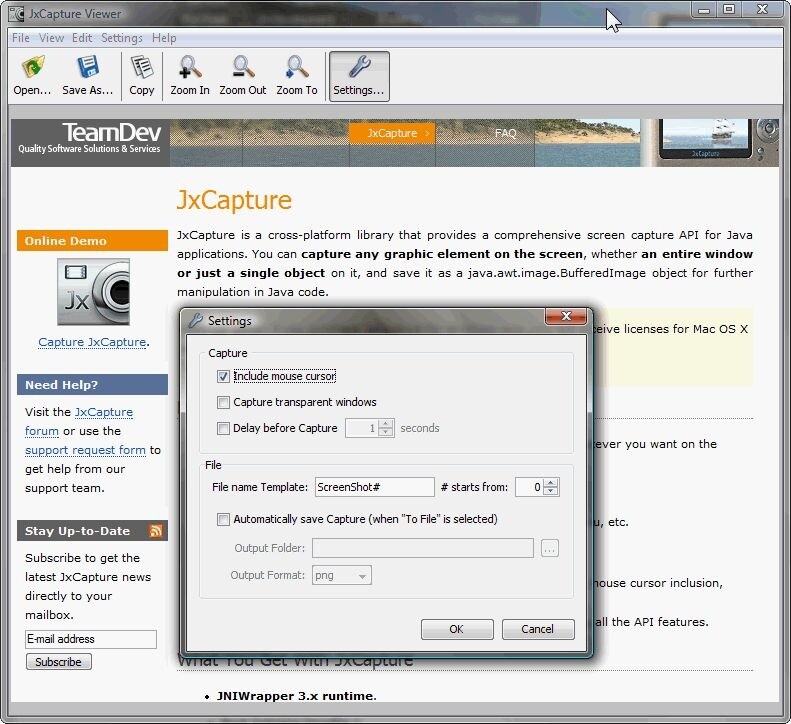The image size is (791, 724).
Task: Click the '# starts from' number field
Action: point(530,487)
